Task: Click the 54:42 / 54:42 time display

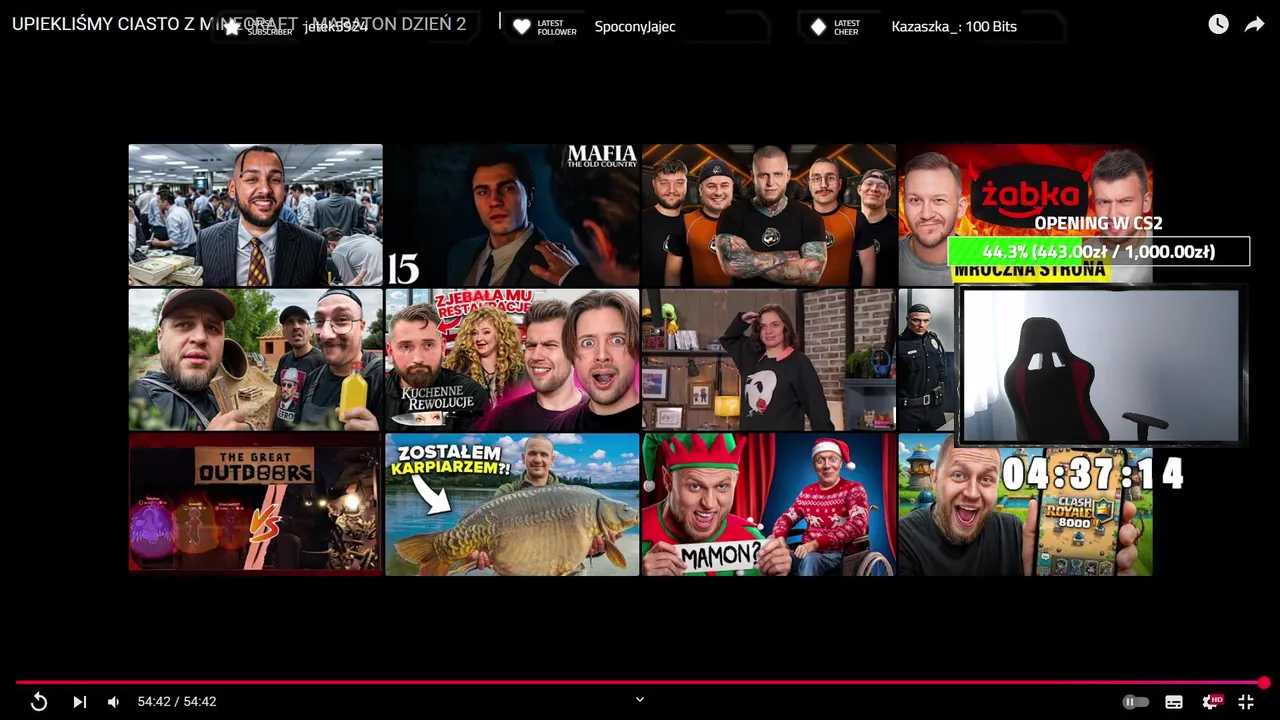Action: (177, 702)
